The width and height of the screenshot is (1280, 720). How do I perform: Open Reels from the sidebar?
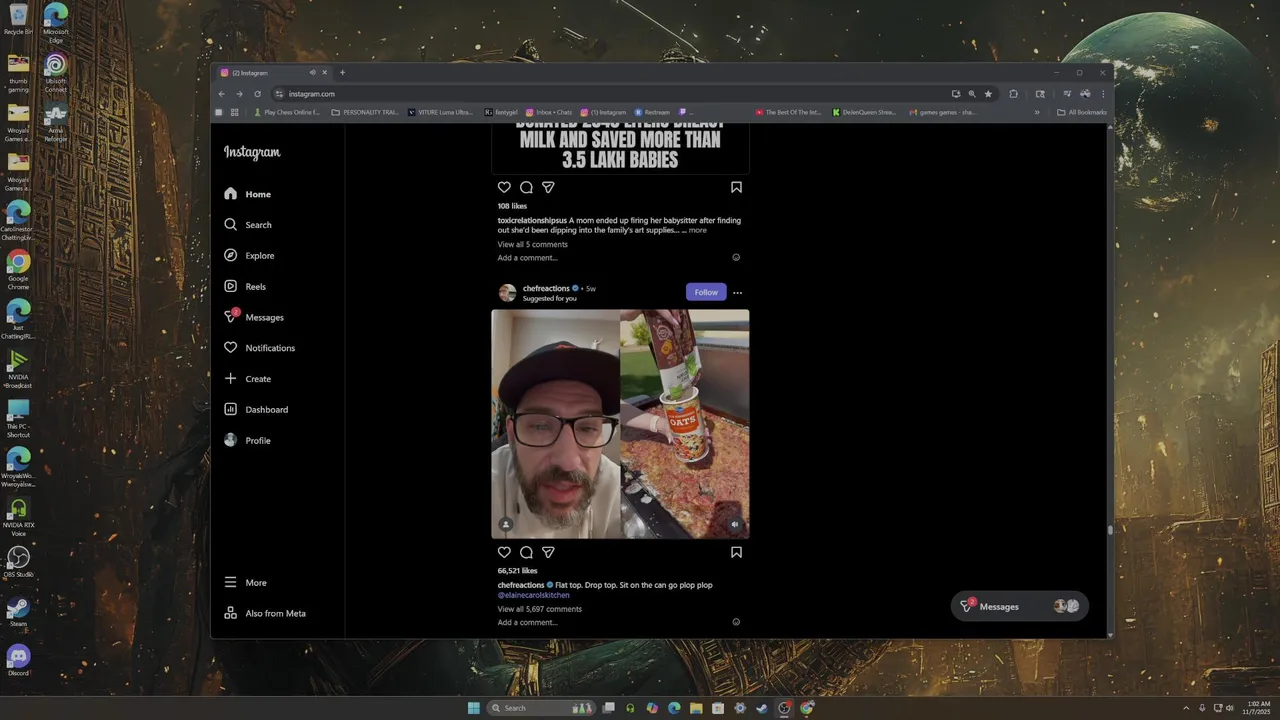tap(244, 286)
